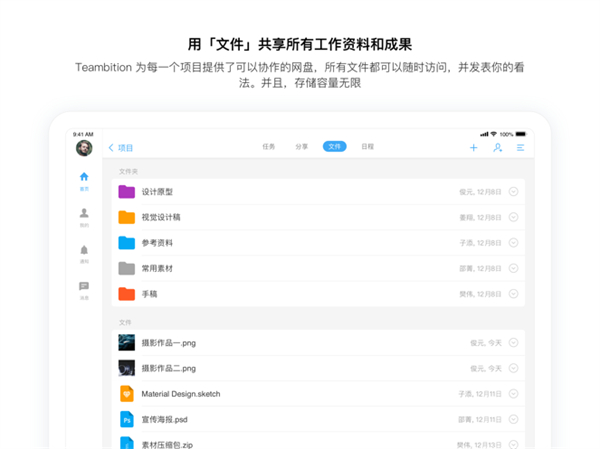Expand options for 参考资料 folder
The image size is (600, 449).
pyautogui.click(x=514, y=243)
